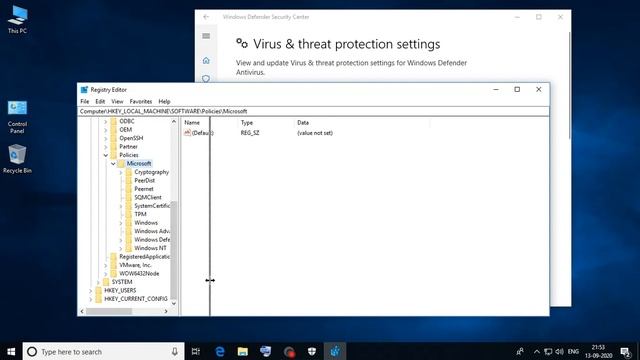Click Registry Editor title bar icon
Viewport: 640px width, 360px height.
(84, 90)
